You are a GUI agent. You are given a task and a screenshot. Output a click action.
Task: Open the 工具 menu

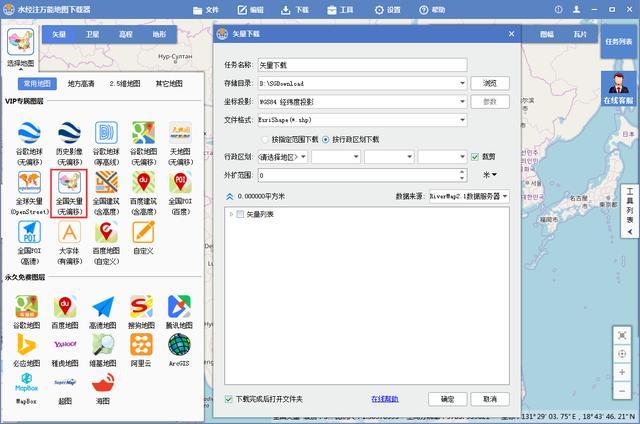pos(340,10)
